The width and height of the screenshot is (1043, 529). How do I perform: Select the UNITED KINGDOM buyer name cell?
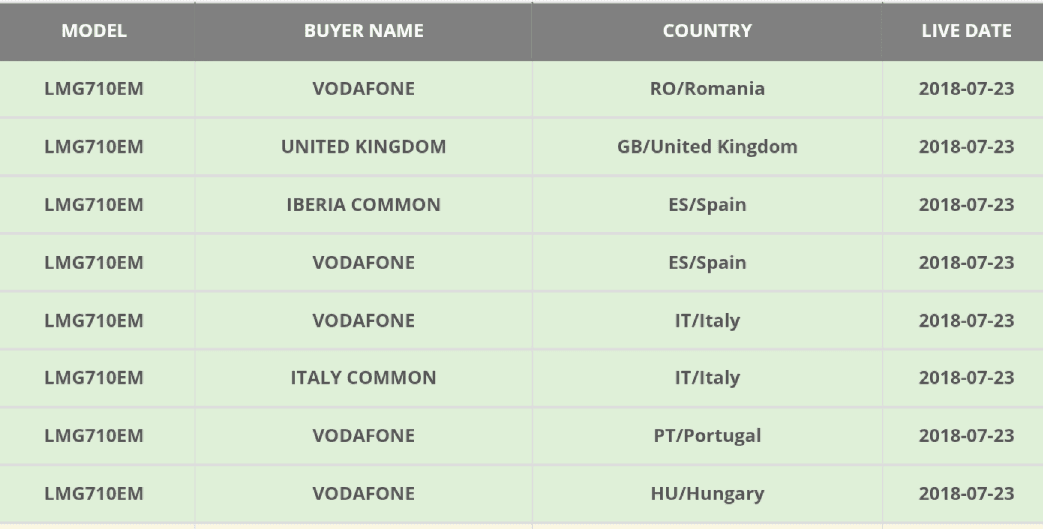click(x=364, y=146)
